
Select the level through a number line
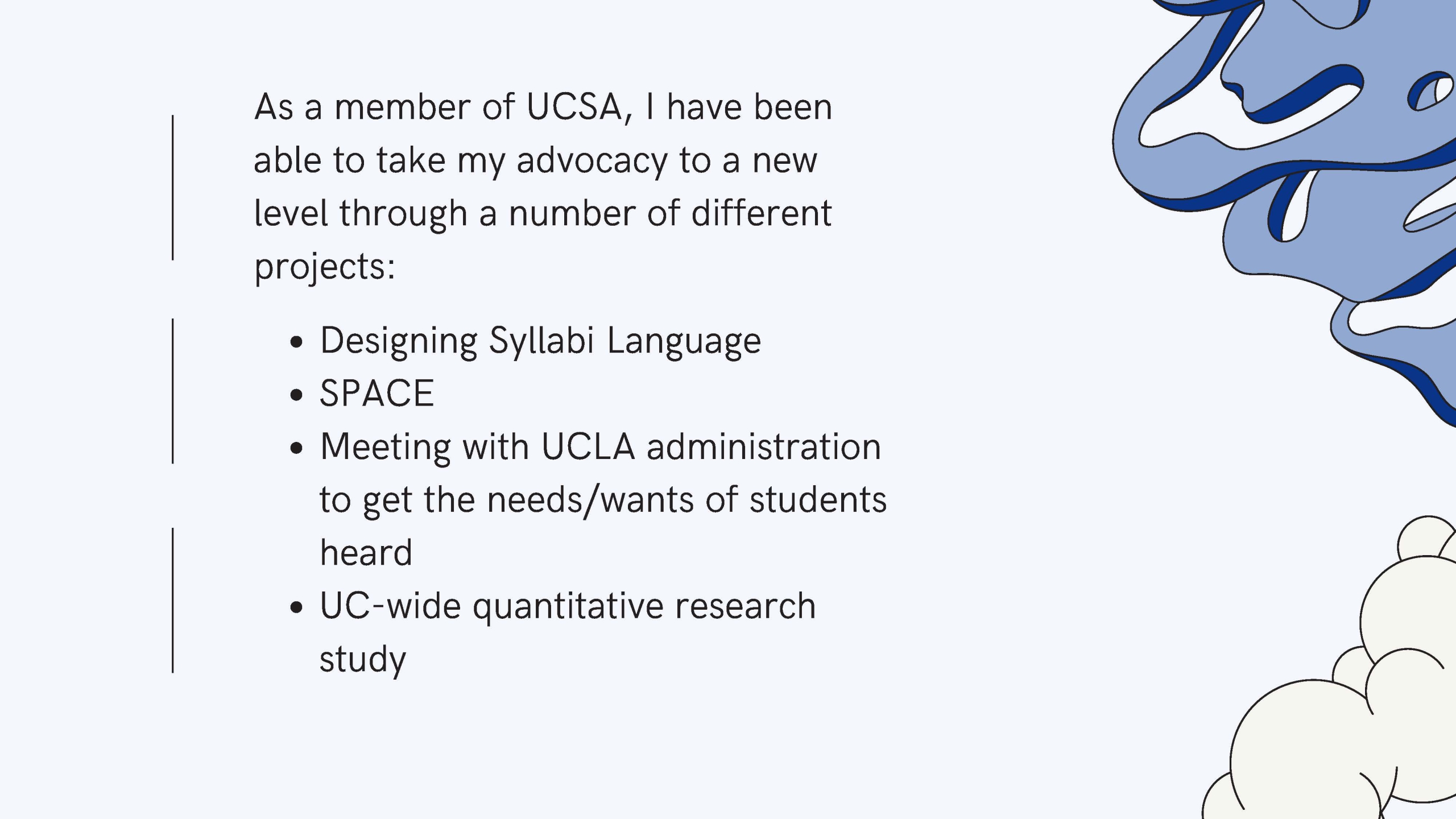[543, 214]
